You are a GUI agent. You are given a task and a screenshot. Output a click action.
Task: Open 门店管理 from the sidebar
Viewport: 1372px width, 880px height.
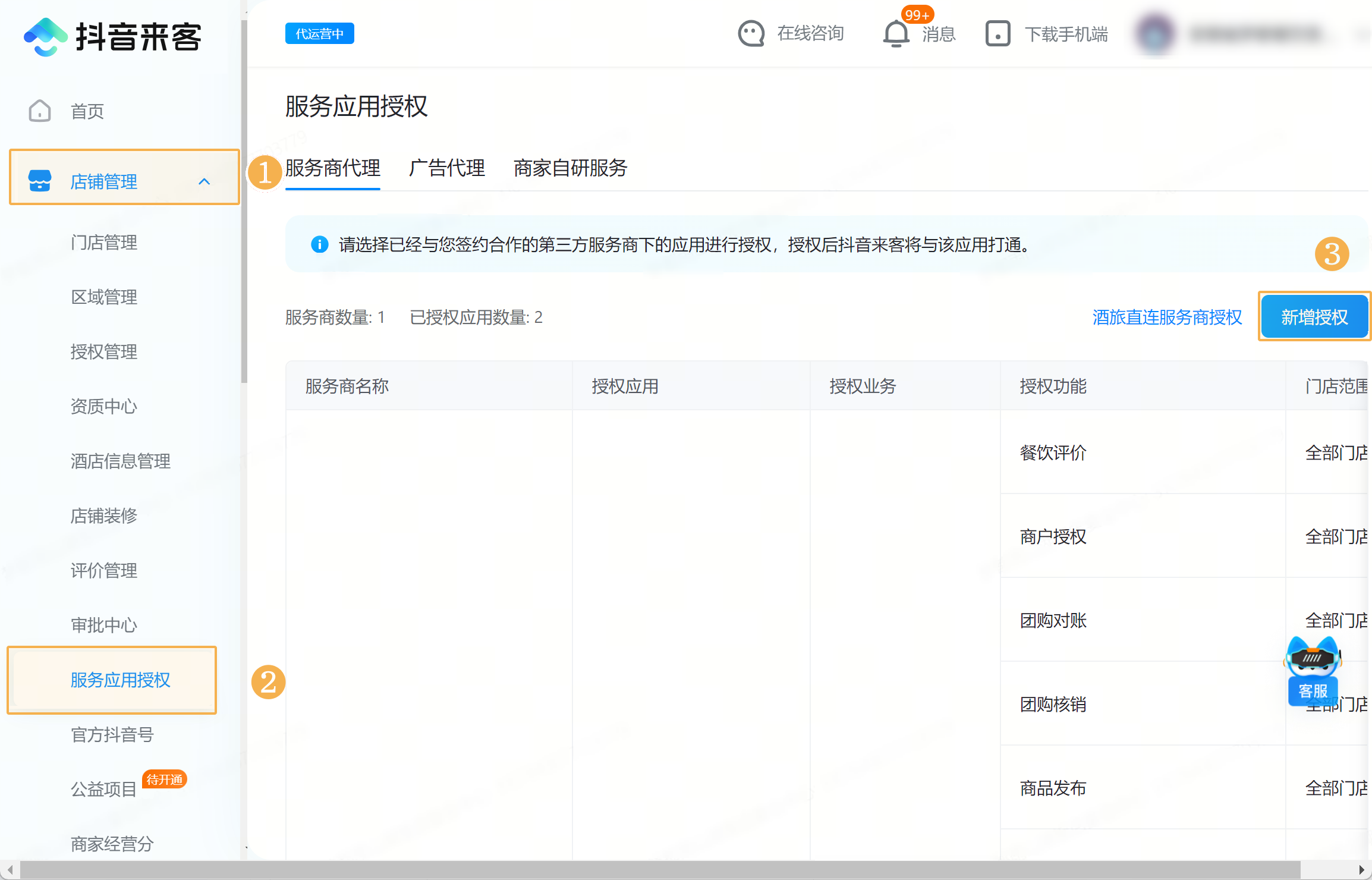pyautogui.click(x=104, y=243)
